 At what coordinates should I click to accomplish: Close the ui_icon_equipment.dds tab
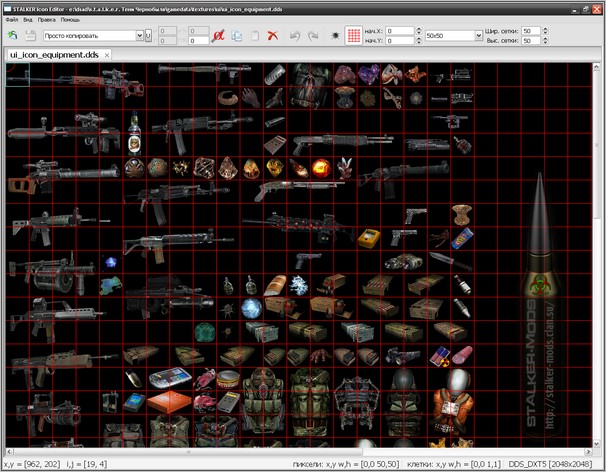click(x=107, y=55)
